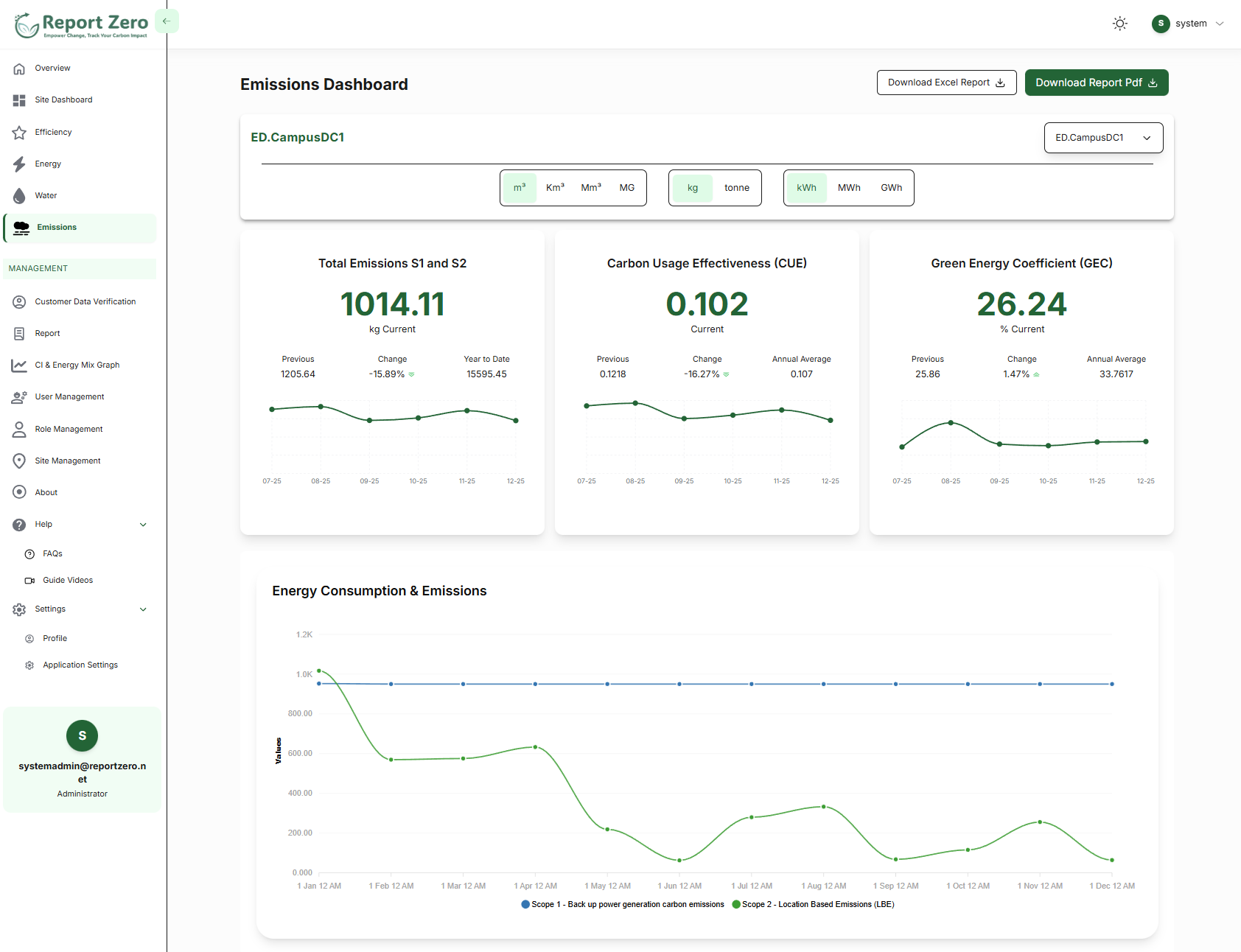Collapse sidebar with the back arrow icon
Image resolution: width=1241 pixels, height=952 pixels.
[x=167, y=21]
